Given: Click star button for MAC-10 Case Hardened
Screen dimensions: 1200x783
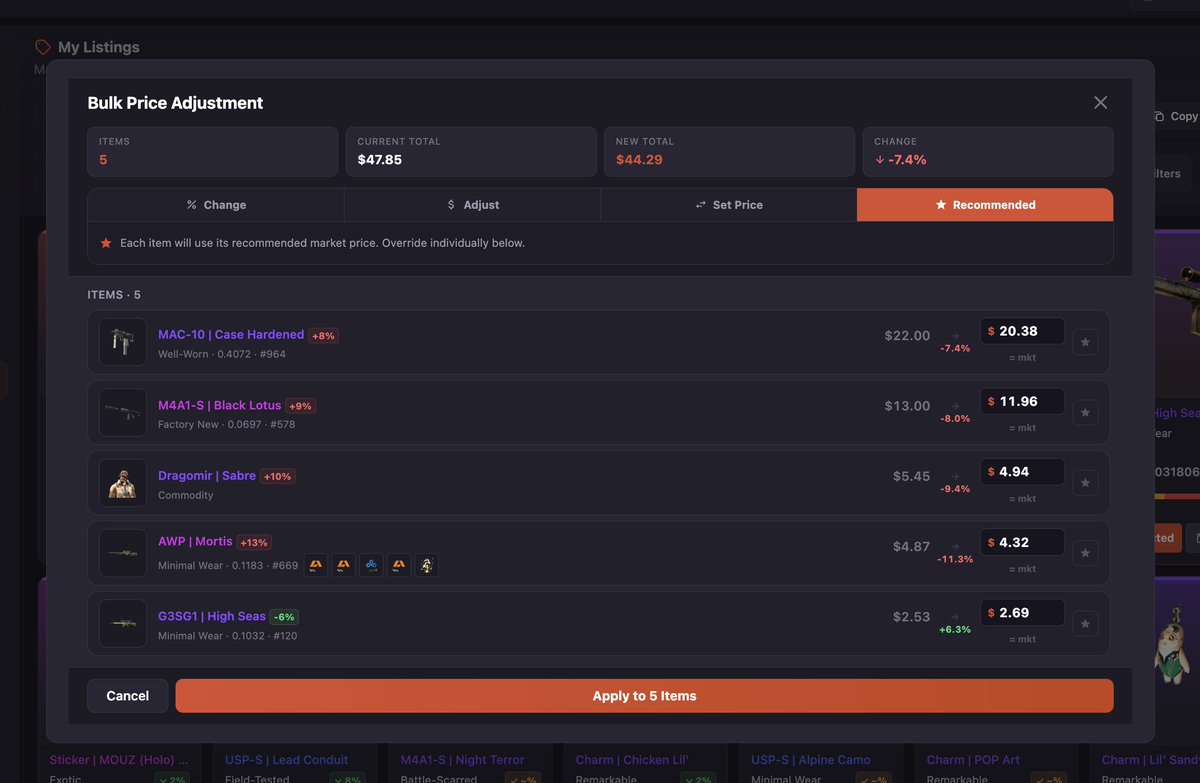Looking at the screenshot, I should (1086, 343).
